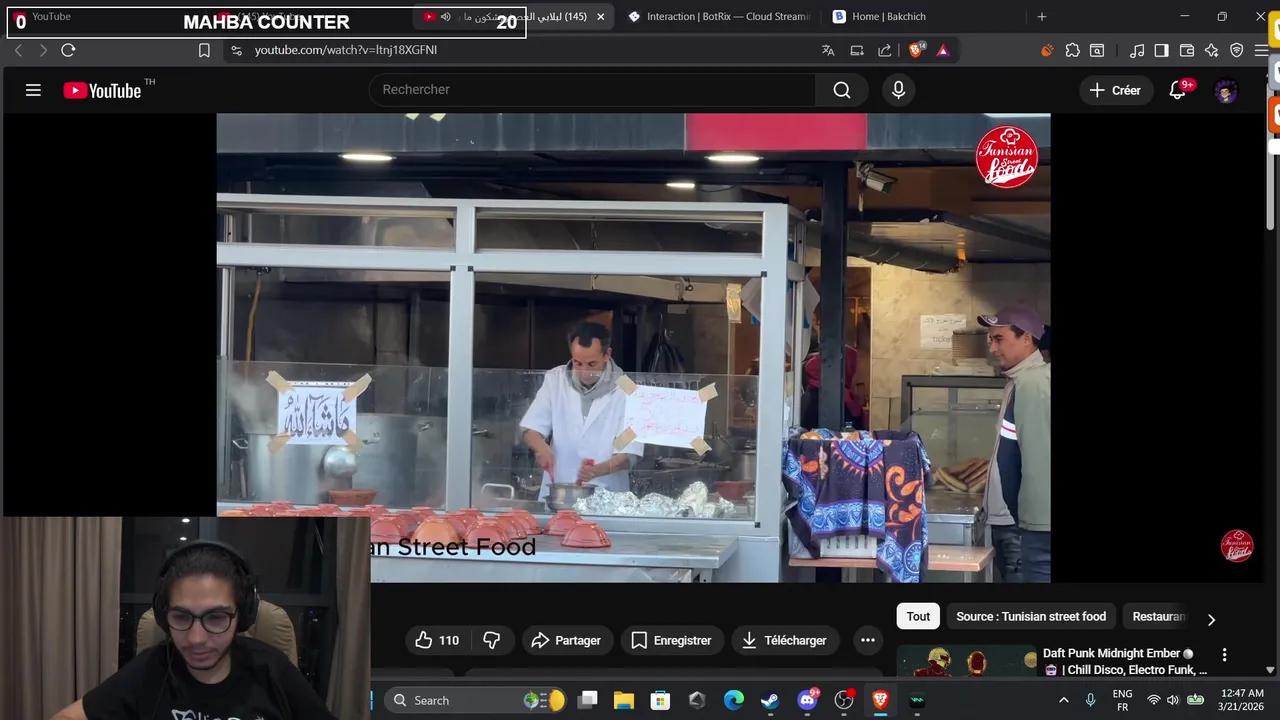Open Task View on the taskbar
This screenshot has width=1280, height=720.
588,700
